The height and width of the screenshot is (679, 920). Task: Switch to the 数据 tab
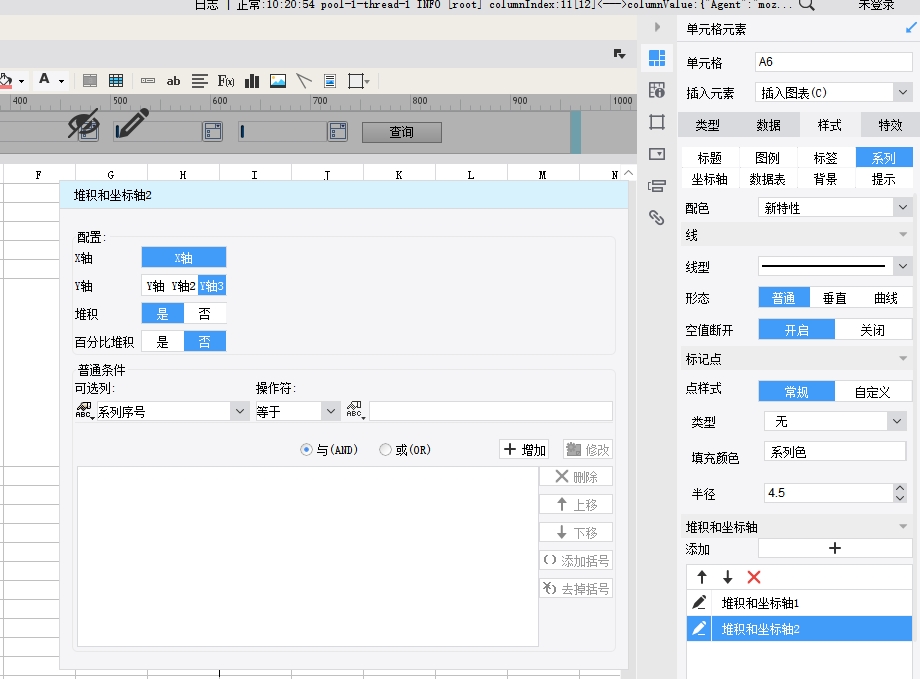[x=769, y=125]
